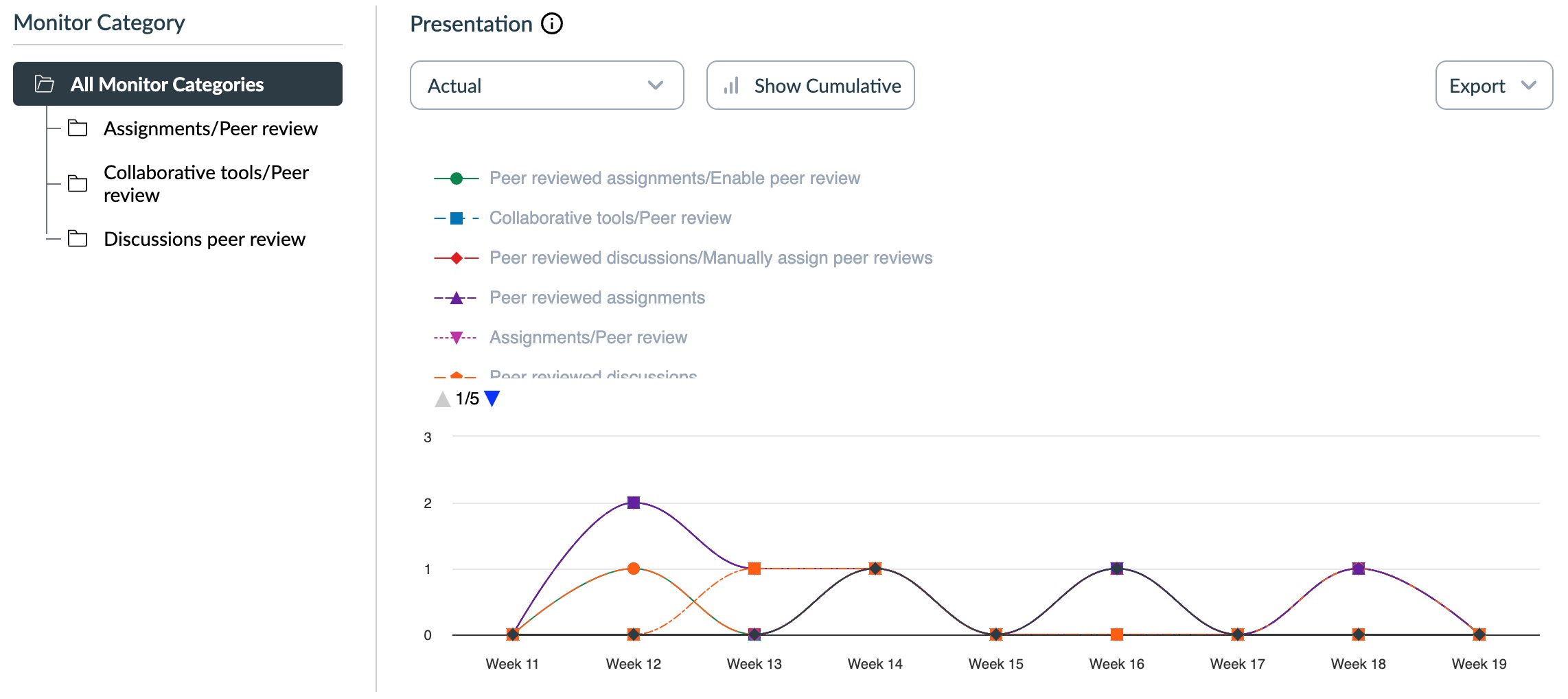Click the red diamond legend marker
This screenshot has width=1568, height=699.
pyautogui.click(x=455, y=257)
